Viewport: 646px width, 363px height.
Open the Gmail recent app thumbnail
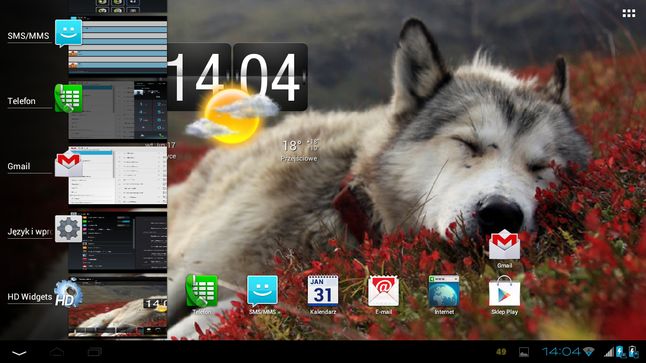tap(118, 175)
